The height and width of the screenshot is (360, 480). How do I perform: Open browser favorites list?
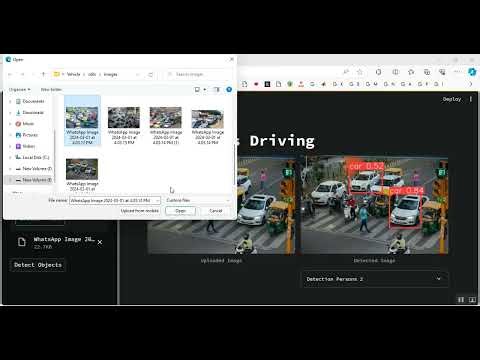[x=411, y=72]
